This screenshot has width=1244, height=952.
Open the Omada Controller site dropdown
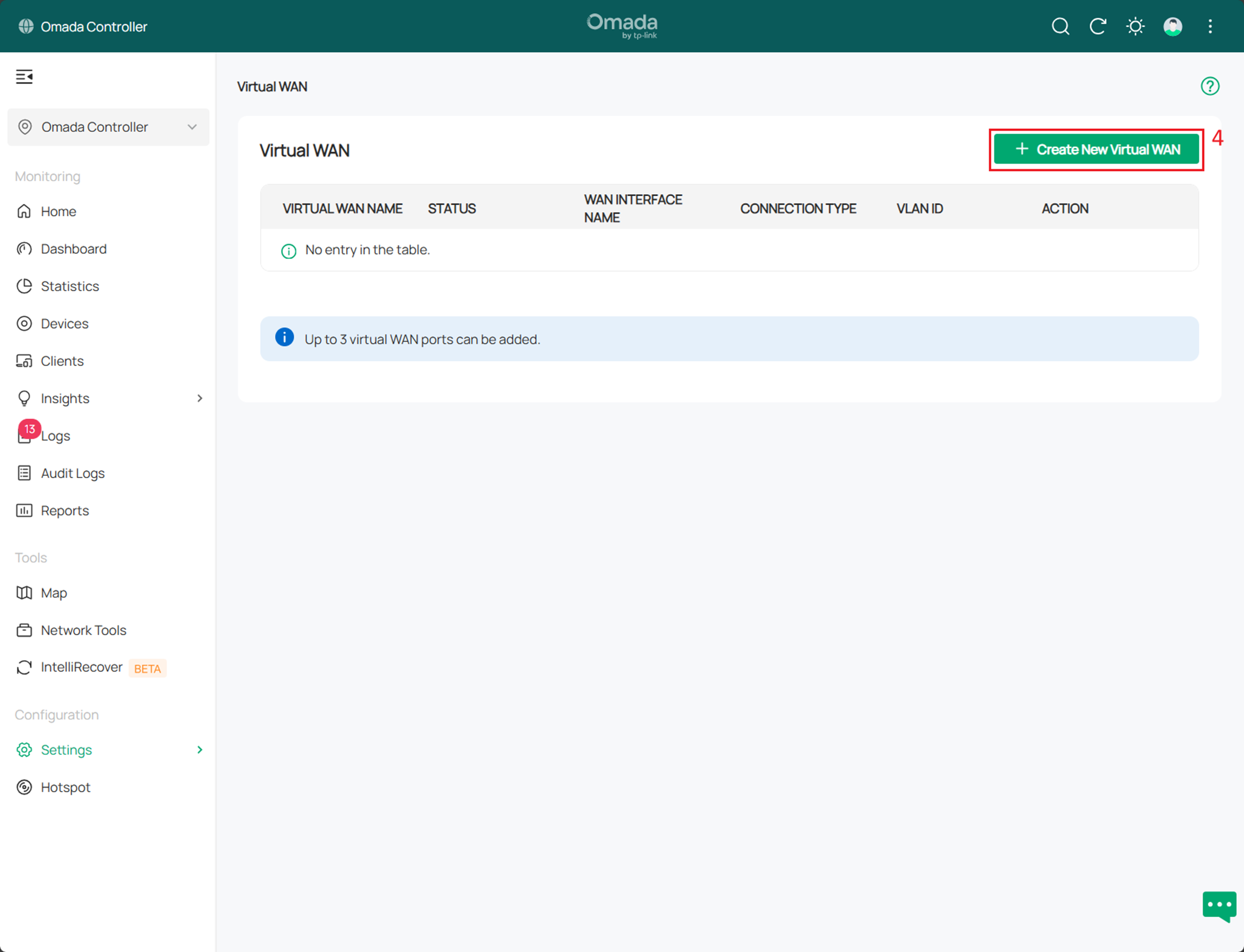click(108, 127)
